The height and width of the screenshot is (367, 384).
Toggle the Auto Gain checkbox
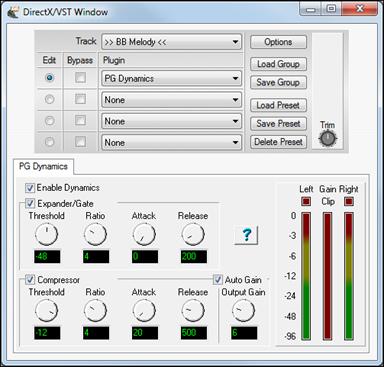click(x=218, y=279)
